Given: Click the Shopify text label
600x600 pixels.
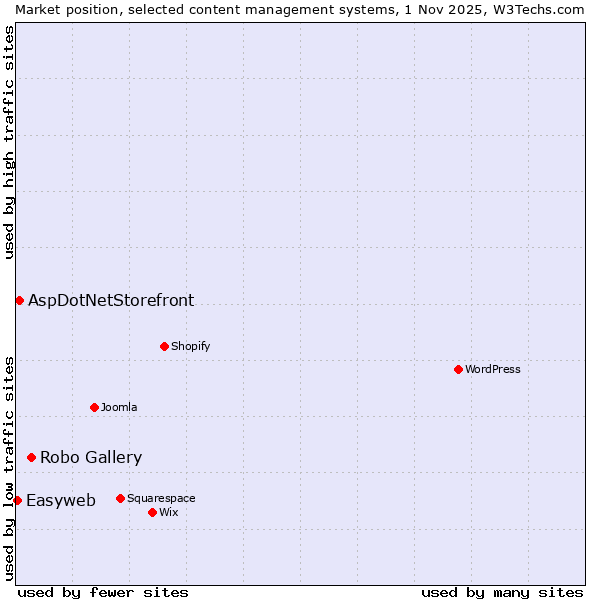Looking at the screenshot, I should coord(190,346).
